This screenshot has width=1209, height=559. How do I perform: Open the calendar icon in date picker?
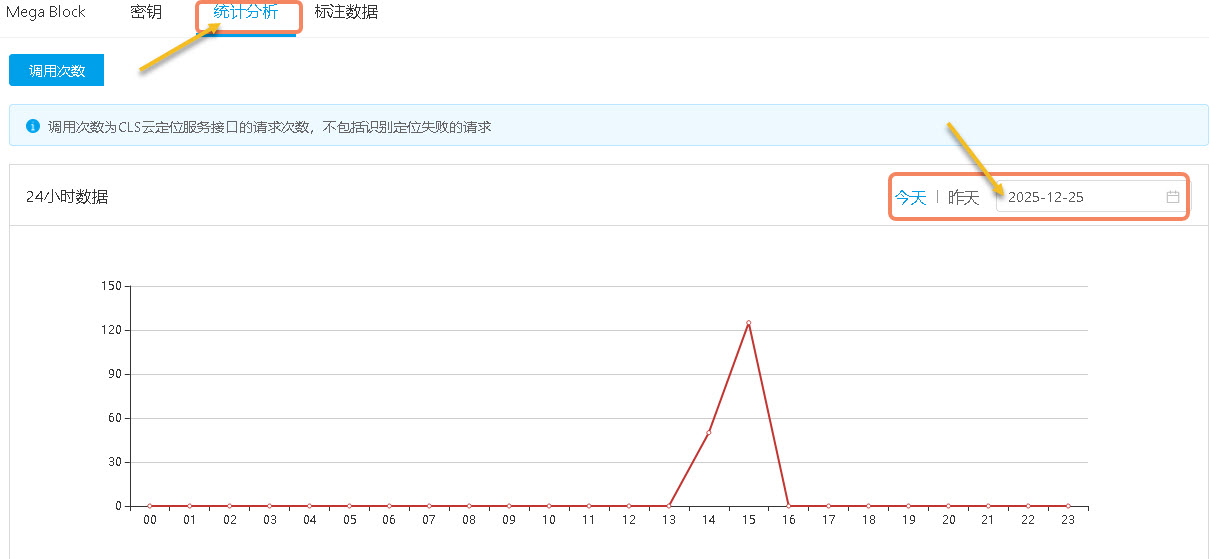pyautogui.click(x=1173, y=197)
